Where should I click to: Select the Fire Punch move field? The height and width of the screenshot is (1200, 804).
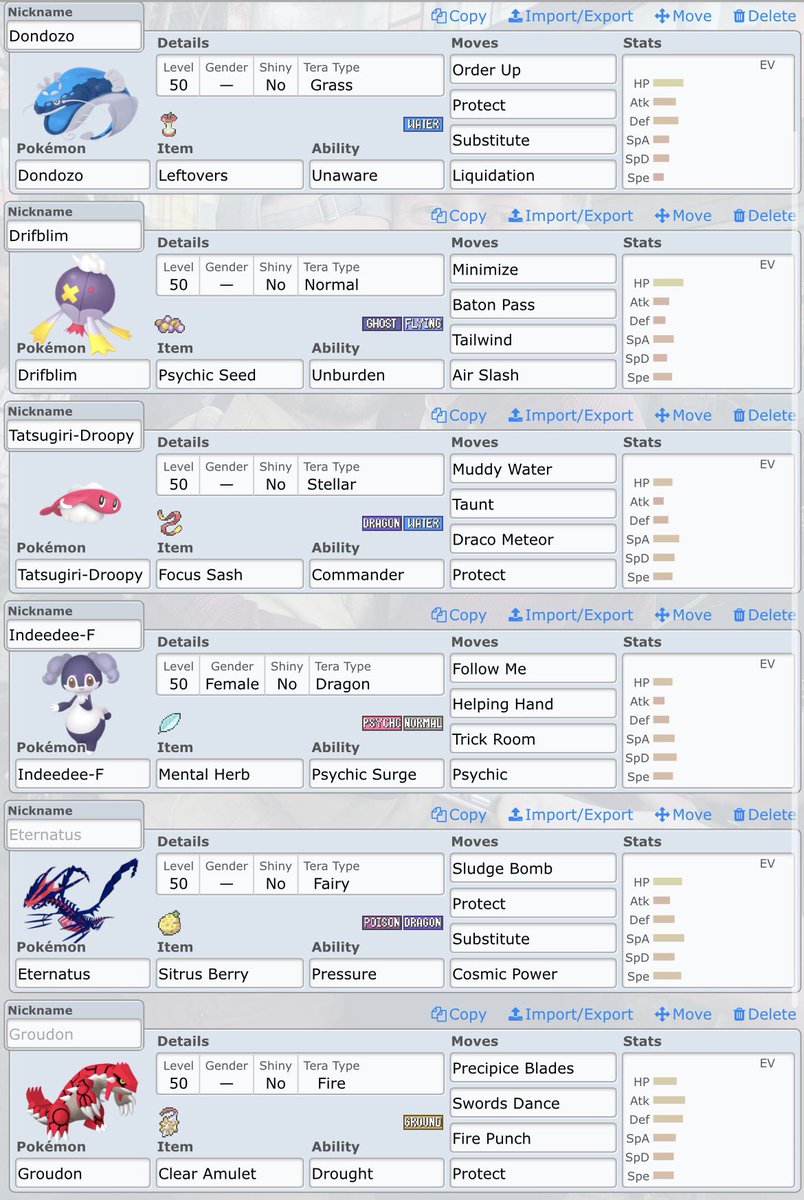[533, 1138]
